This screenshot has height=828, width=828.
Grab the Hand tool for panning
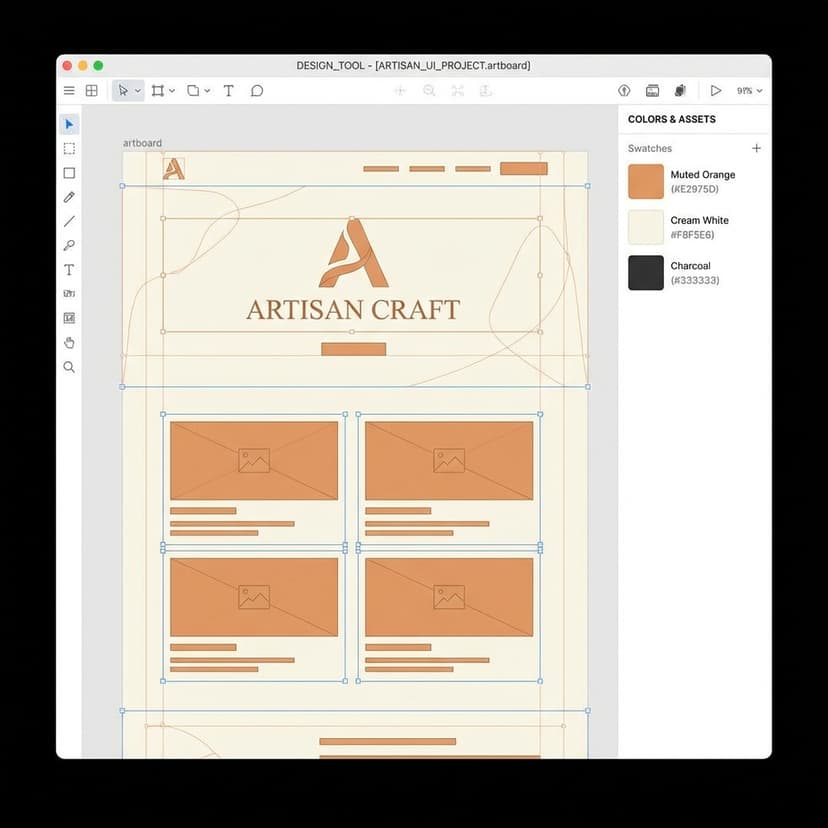pos(69,342)
